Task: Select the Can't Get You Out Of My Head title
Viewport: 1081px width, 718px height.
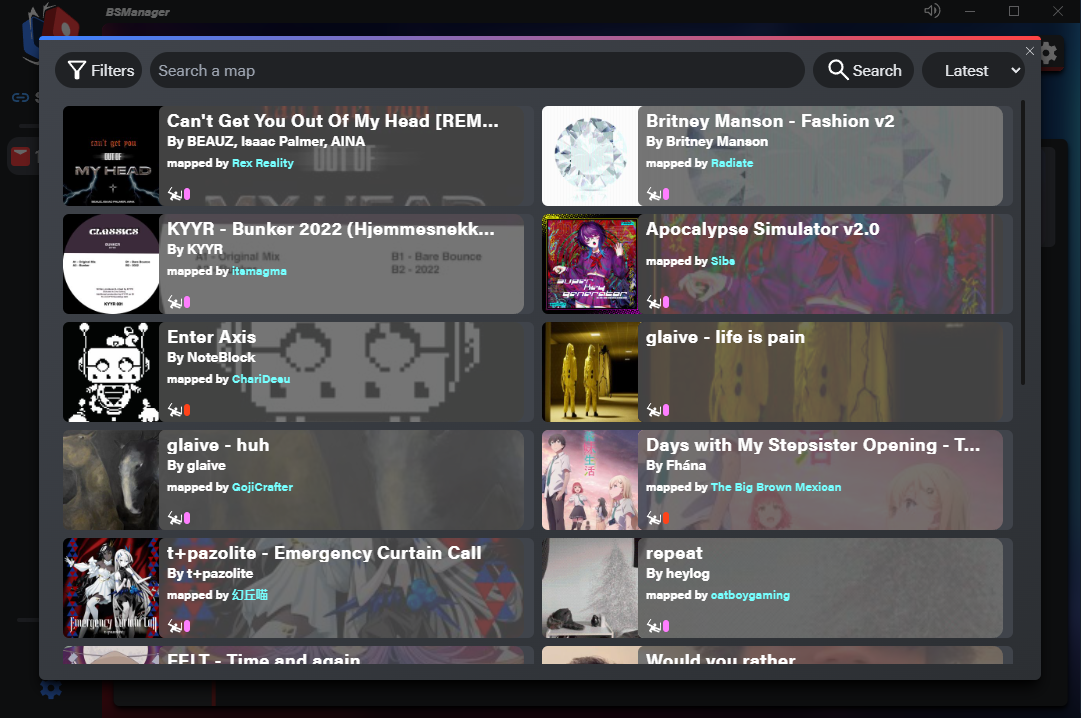Action: click(332, 121)
